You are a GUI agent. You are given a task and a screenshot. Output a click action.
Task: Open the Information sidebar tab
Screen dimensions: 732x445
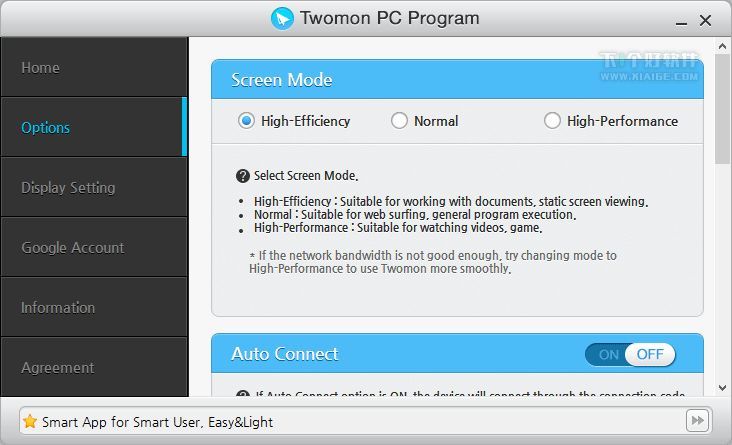[x=94, y=307]
